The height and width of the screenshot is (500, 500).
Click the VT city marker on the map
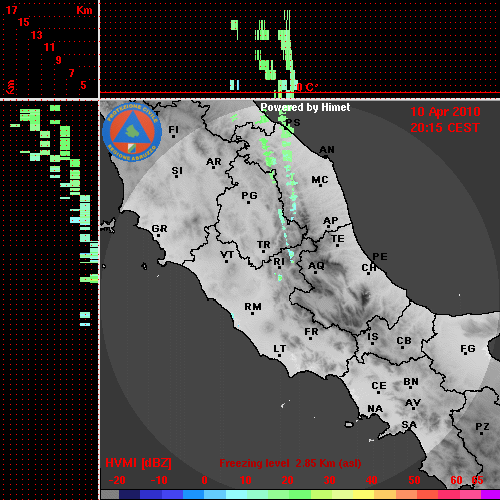click(227, 261)
